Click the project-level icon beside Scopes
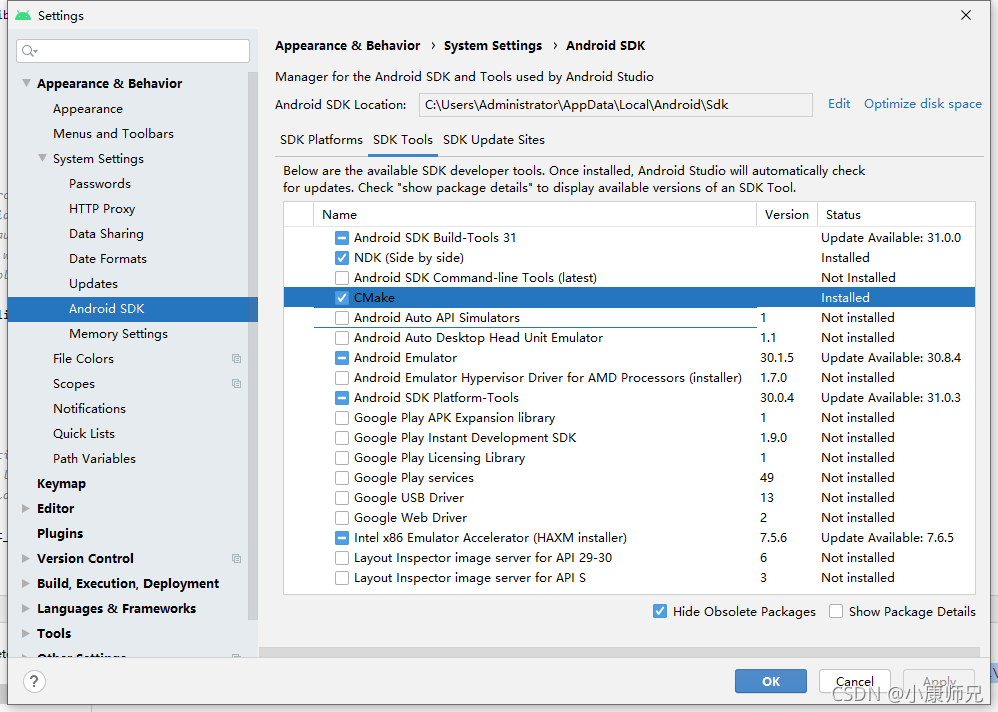This screenshot has height=712, width=998. (236, 384)
